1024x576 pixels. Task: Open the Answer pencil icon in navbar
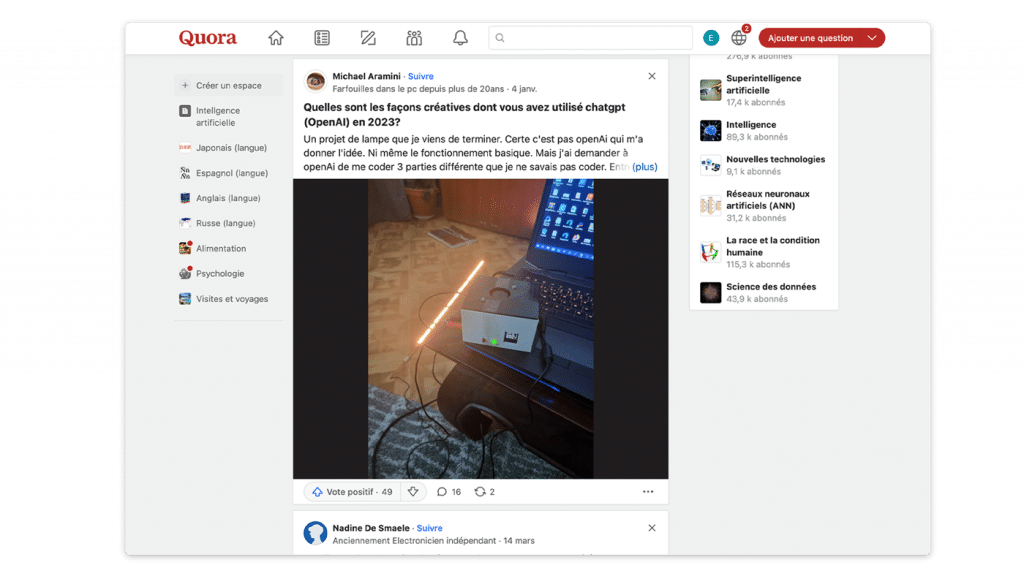click(368, 38)
